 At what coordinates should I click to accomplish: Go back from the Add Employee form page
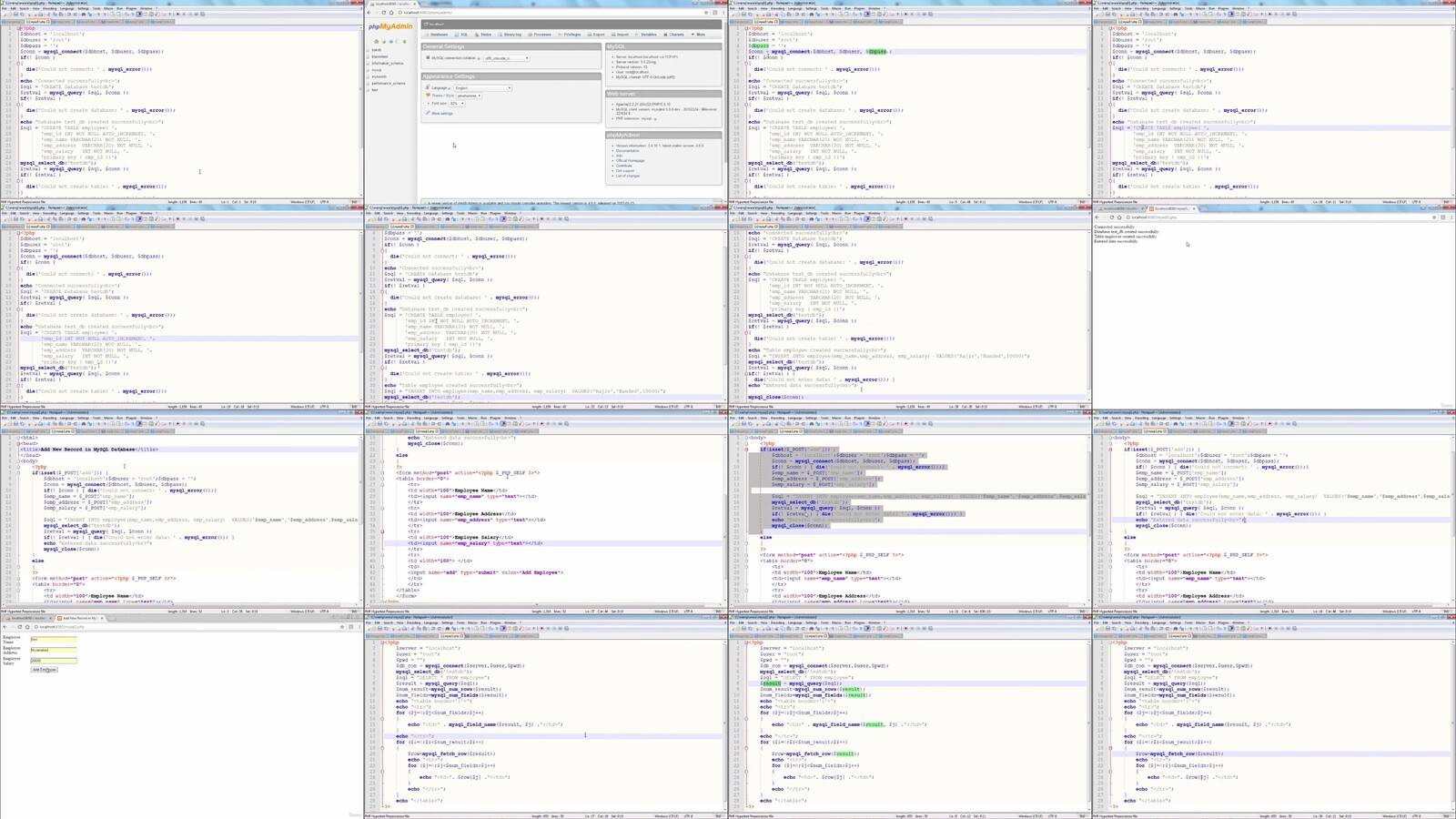coord(5,627)
